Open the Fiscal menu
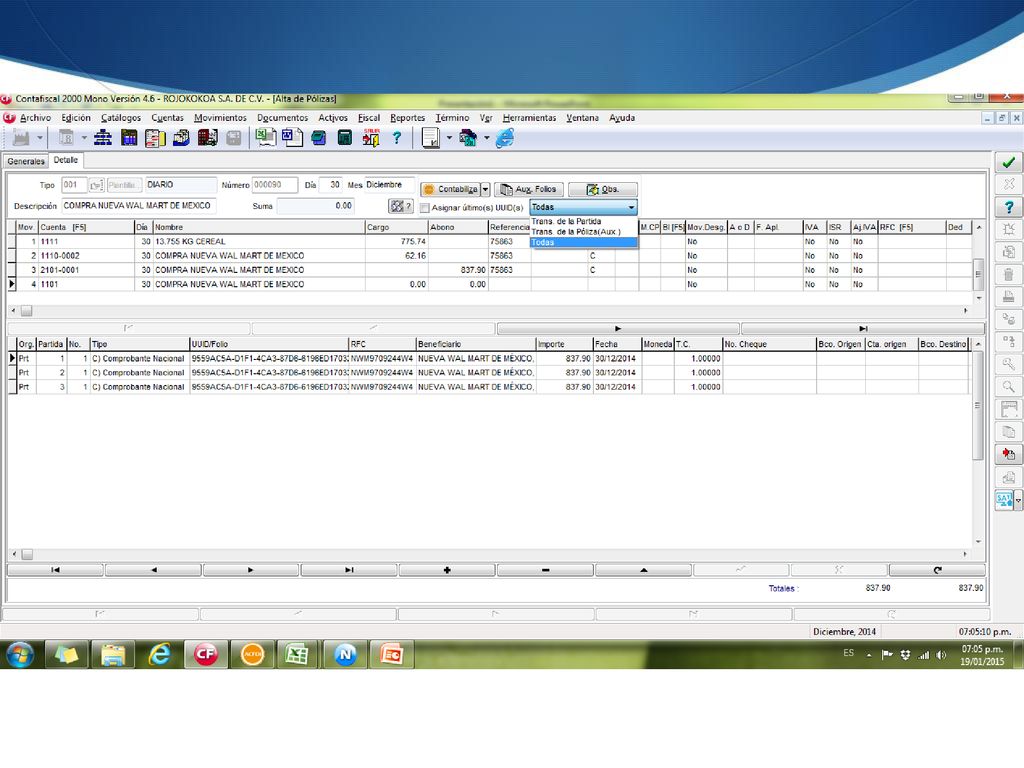Screen dimensions: 1024x768 [x=368, y=118]
